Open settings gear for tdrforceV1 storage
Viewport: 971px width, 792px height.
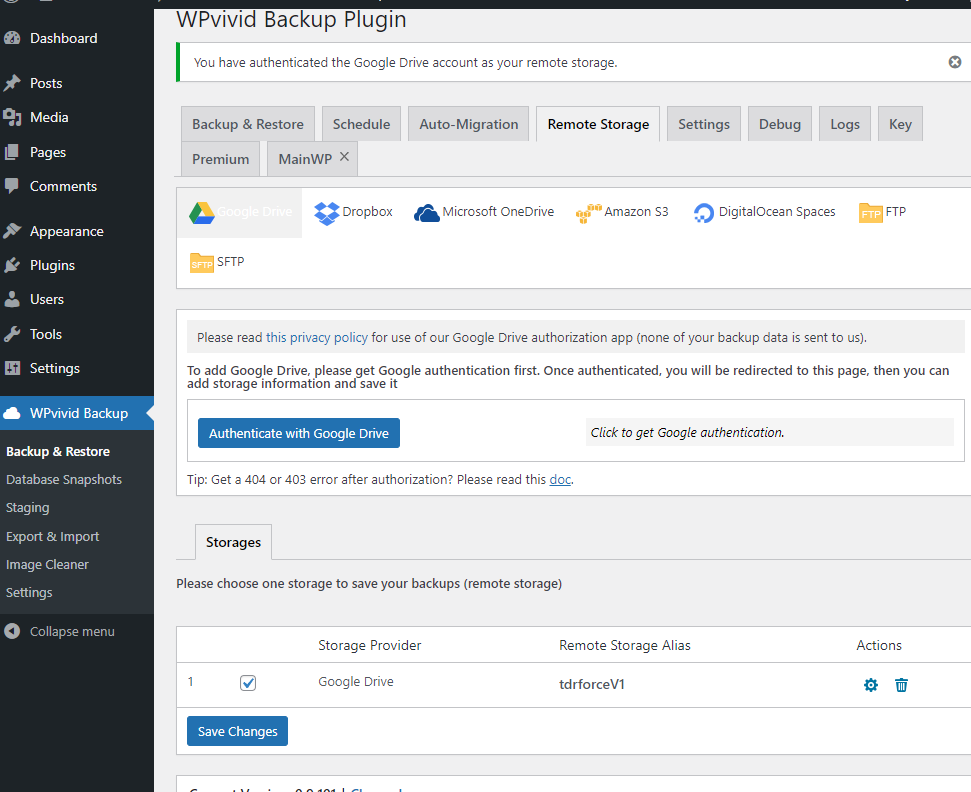coord(871,685)
